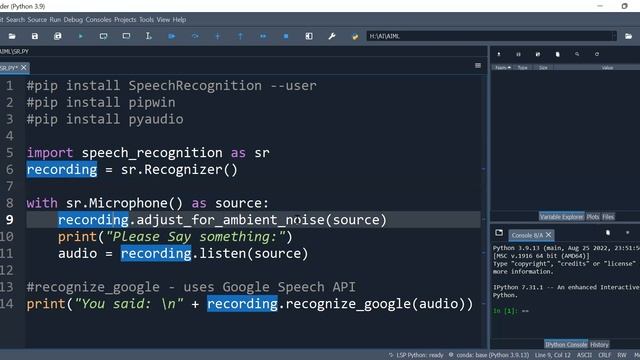Open Preferences with the wrench icon
This screenshot has width=640, height=360.
(332, 36)
